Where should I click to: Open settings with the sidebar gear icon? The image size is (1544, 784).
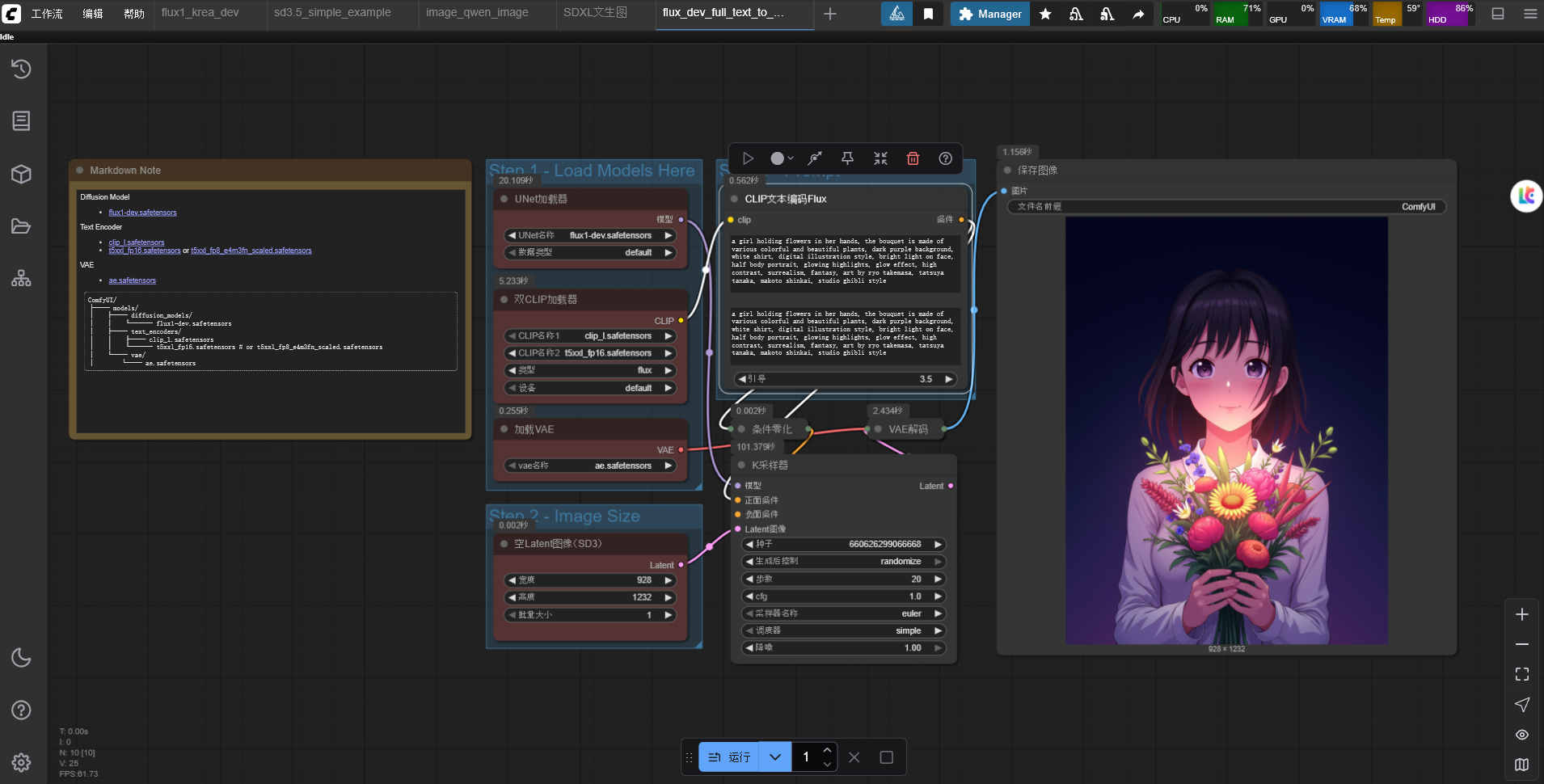pos(21,762)
